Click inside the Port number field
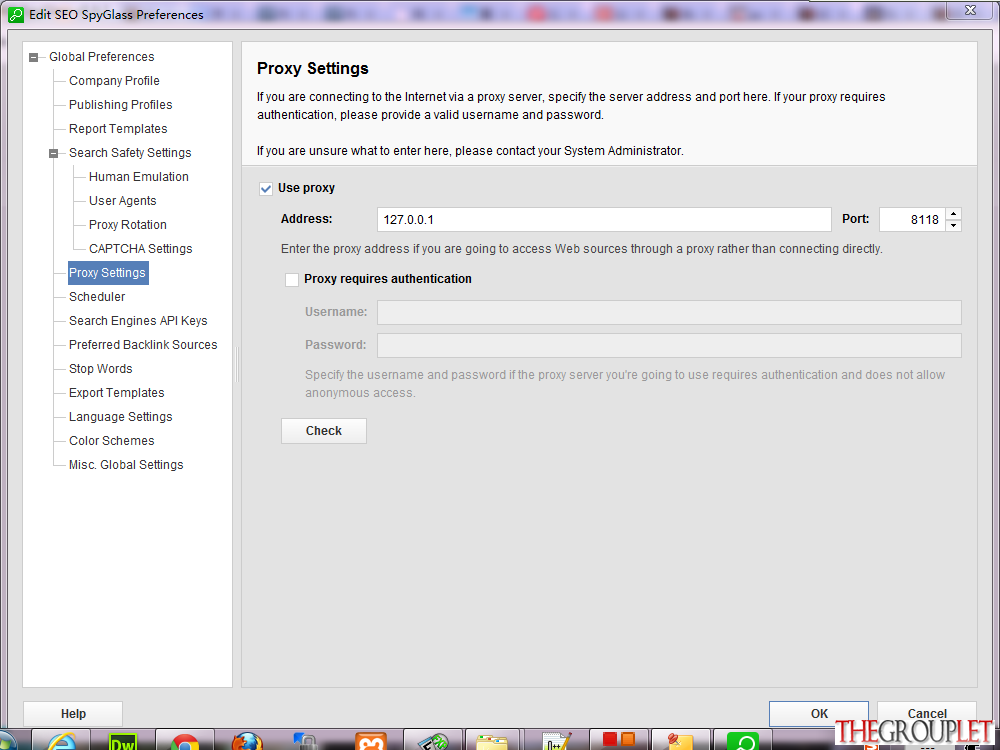 click(x=912, y=219)
